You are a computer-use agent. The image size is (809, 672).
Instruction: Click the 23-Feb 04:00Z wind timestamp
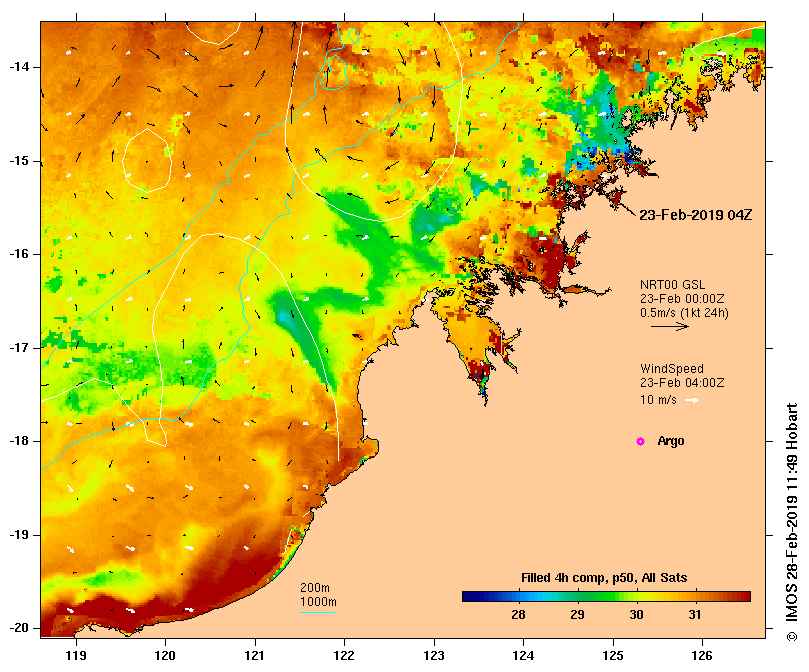pyautogui.click(x=682, y=383)
